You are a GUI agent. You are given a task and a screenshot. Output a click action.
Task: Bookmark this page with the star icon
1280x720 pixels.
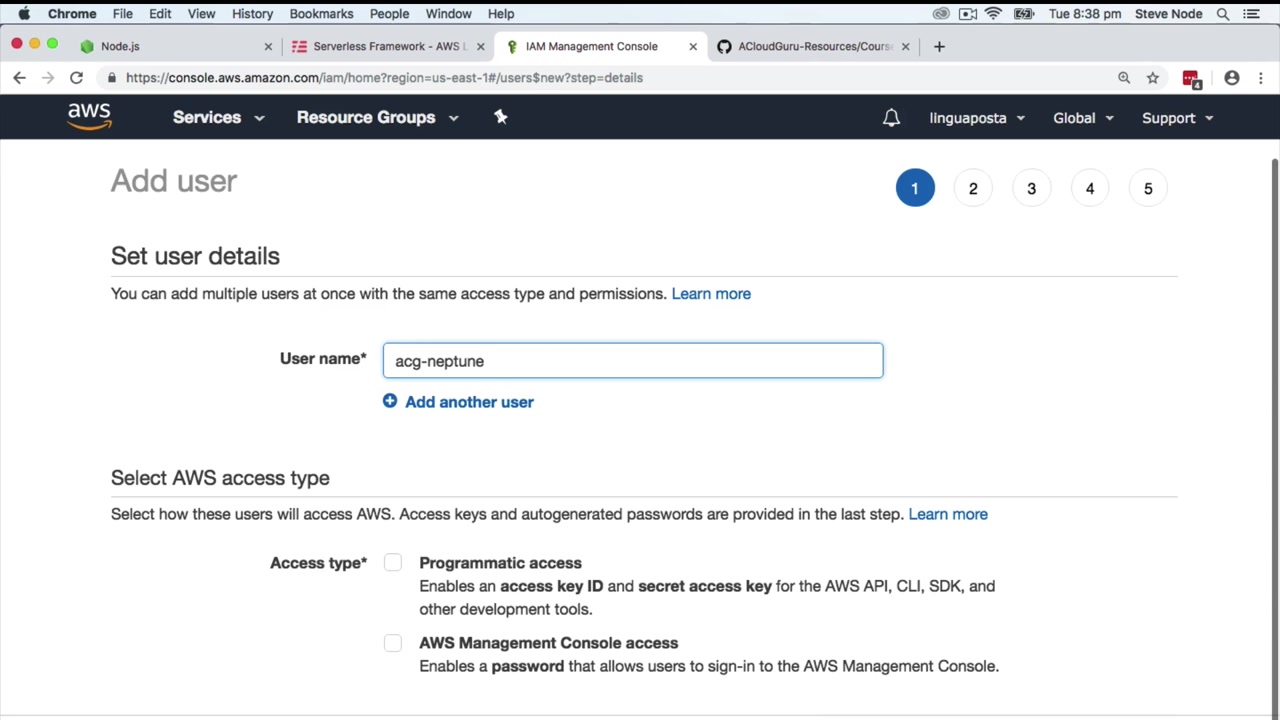click(1153, 78)
